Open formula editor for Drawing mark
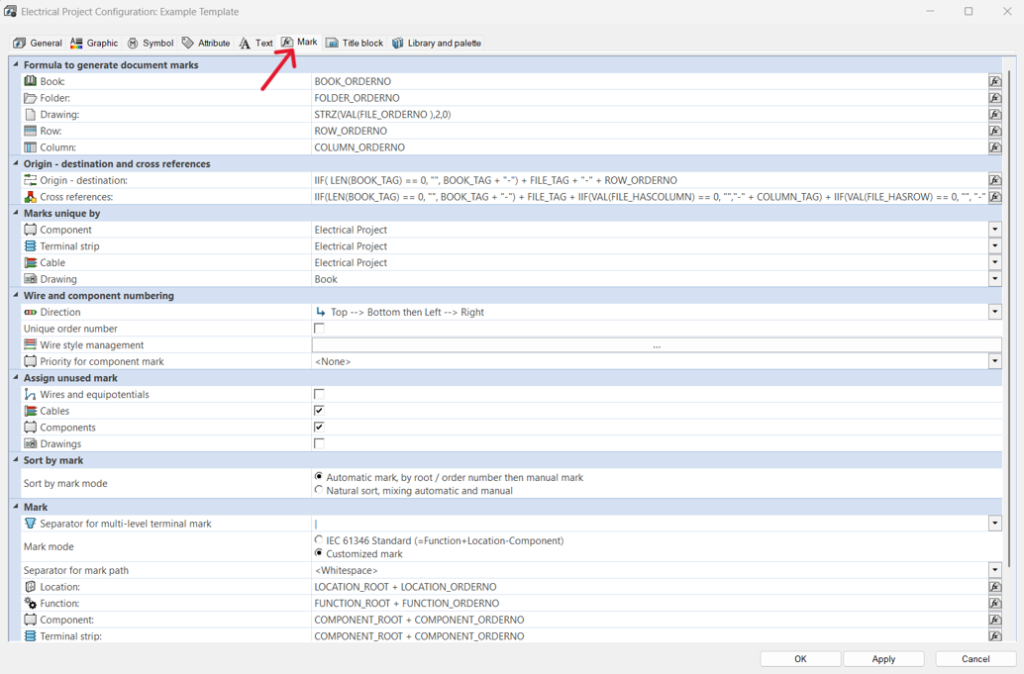 [995, 114]
